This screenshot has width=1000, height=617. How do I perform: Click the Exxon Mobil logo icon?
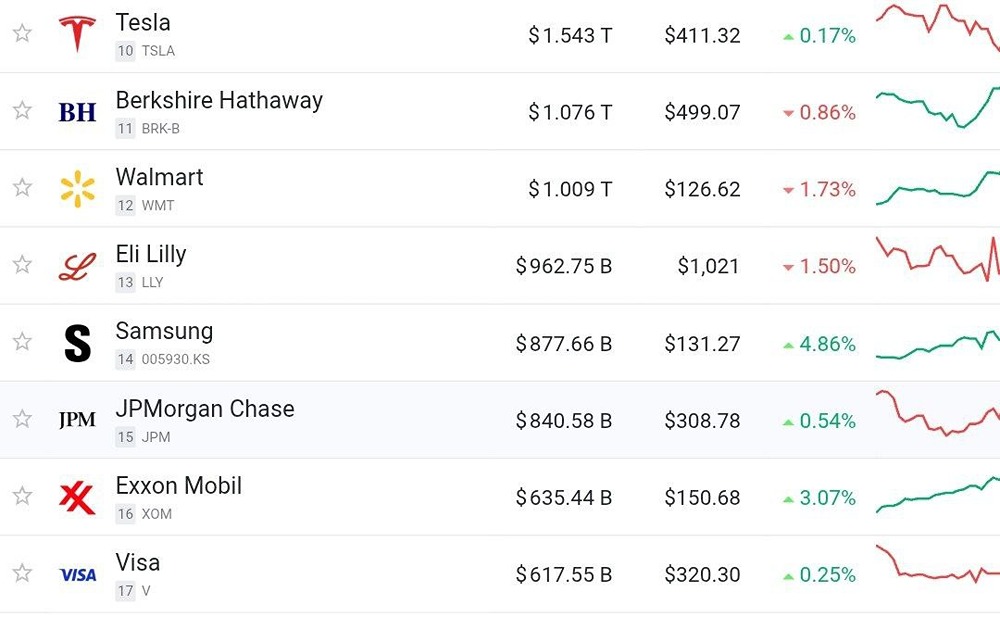77,497
